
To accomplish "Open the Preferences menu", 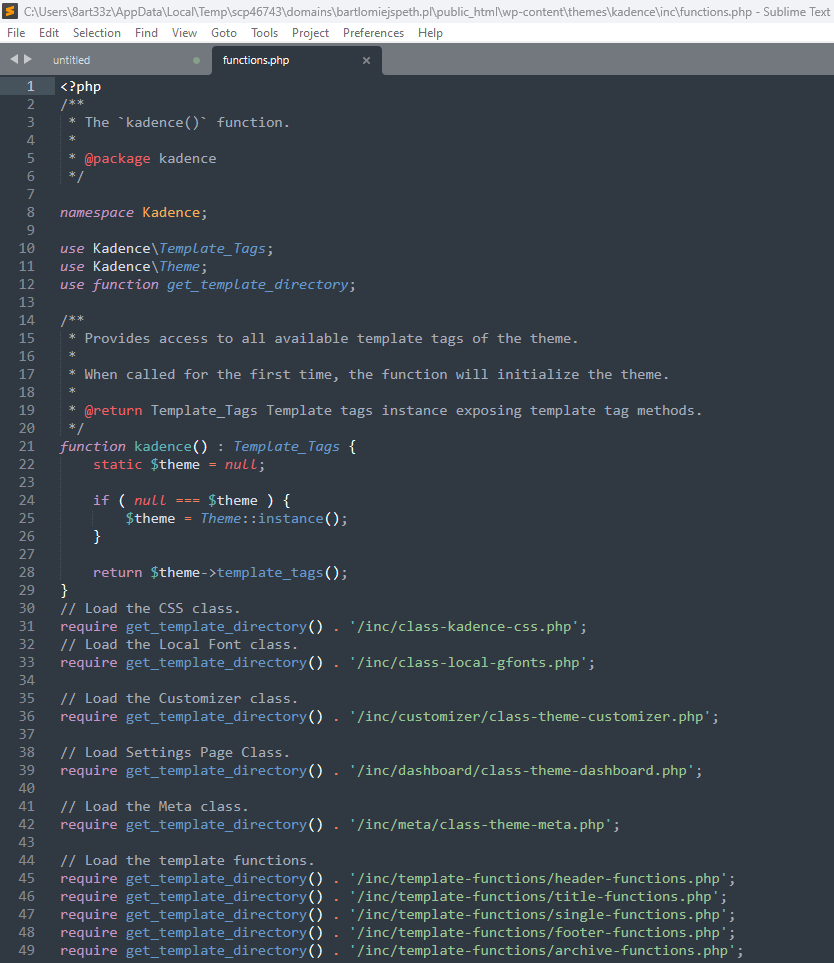I will pos(373,32).
